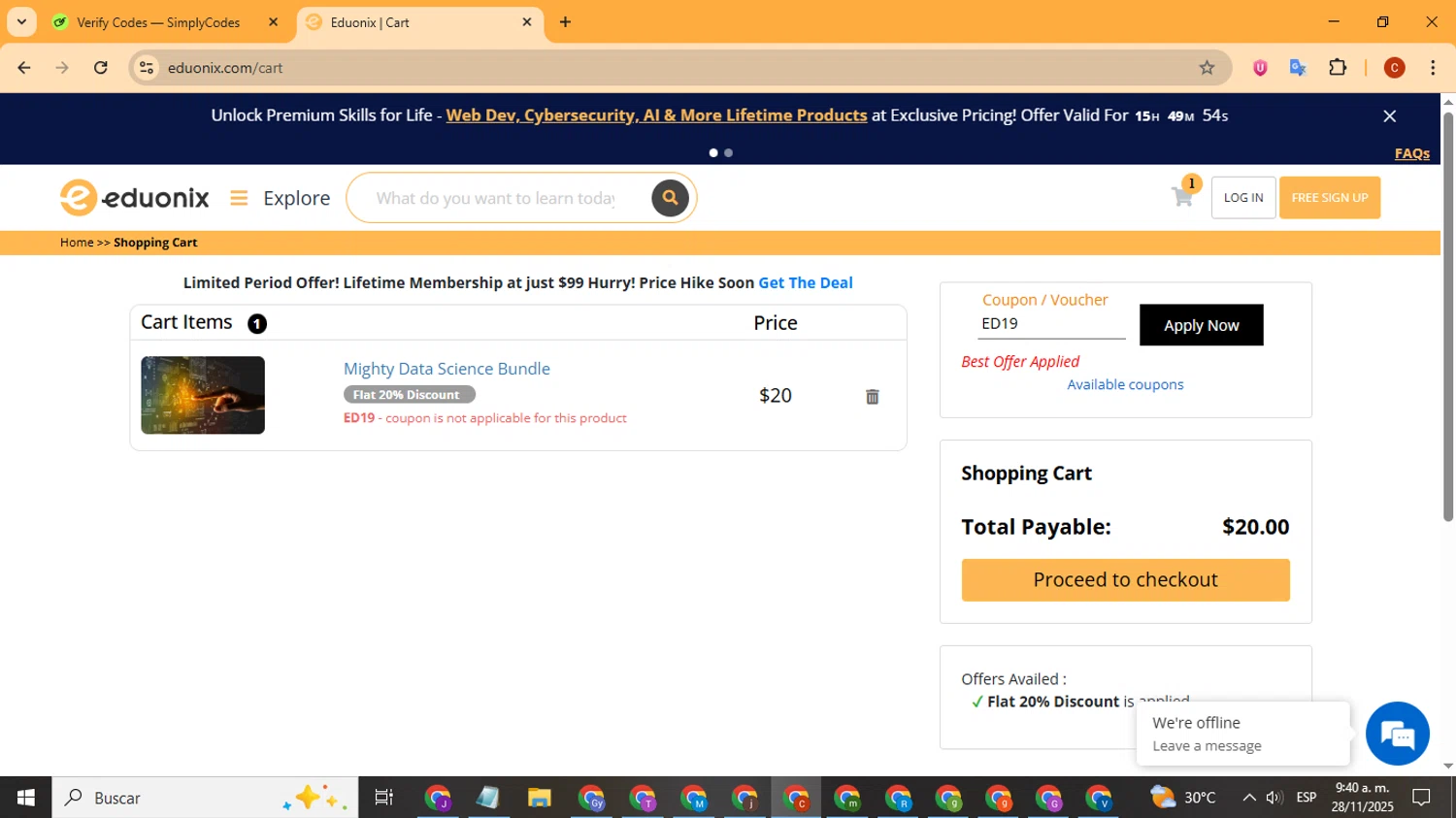Open Mighty Data Science Bundle title link
Image resolution: width=1456 pixels, height=818 pixels.
coord(447,369)
